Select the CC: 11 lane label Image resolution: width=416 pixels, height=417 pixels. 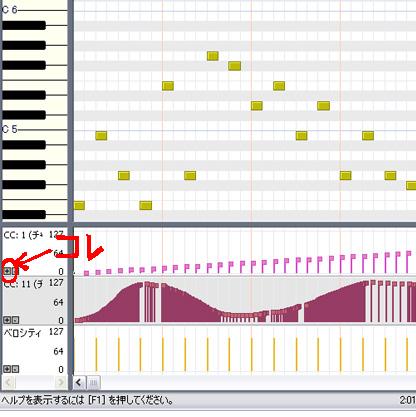(x=23, y=284)
